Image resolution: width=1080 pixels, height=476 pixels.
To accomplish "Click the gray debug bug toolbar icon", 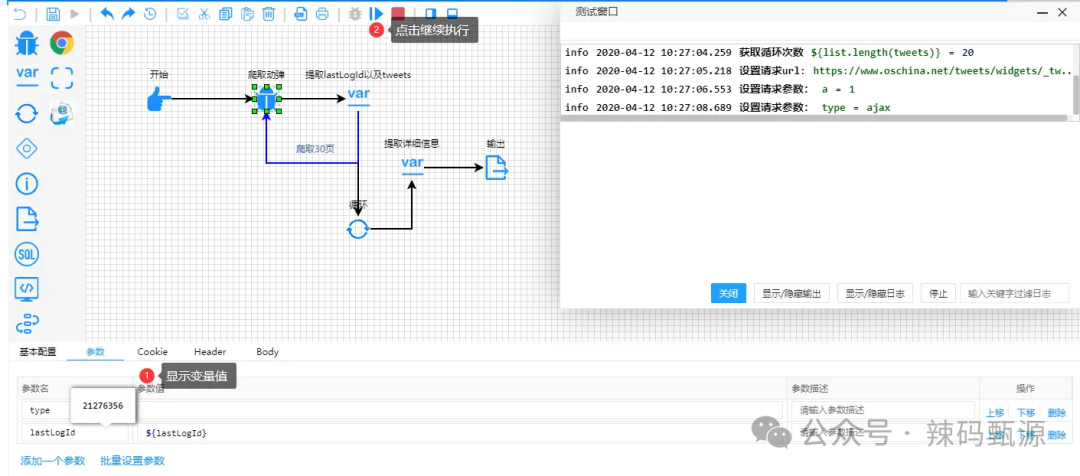I will point(355,13).
